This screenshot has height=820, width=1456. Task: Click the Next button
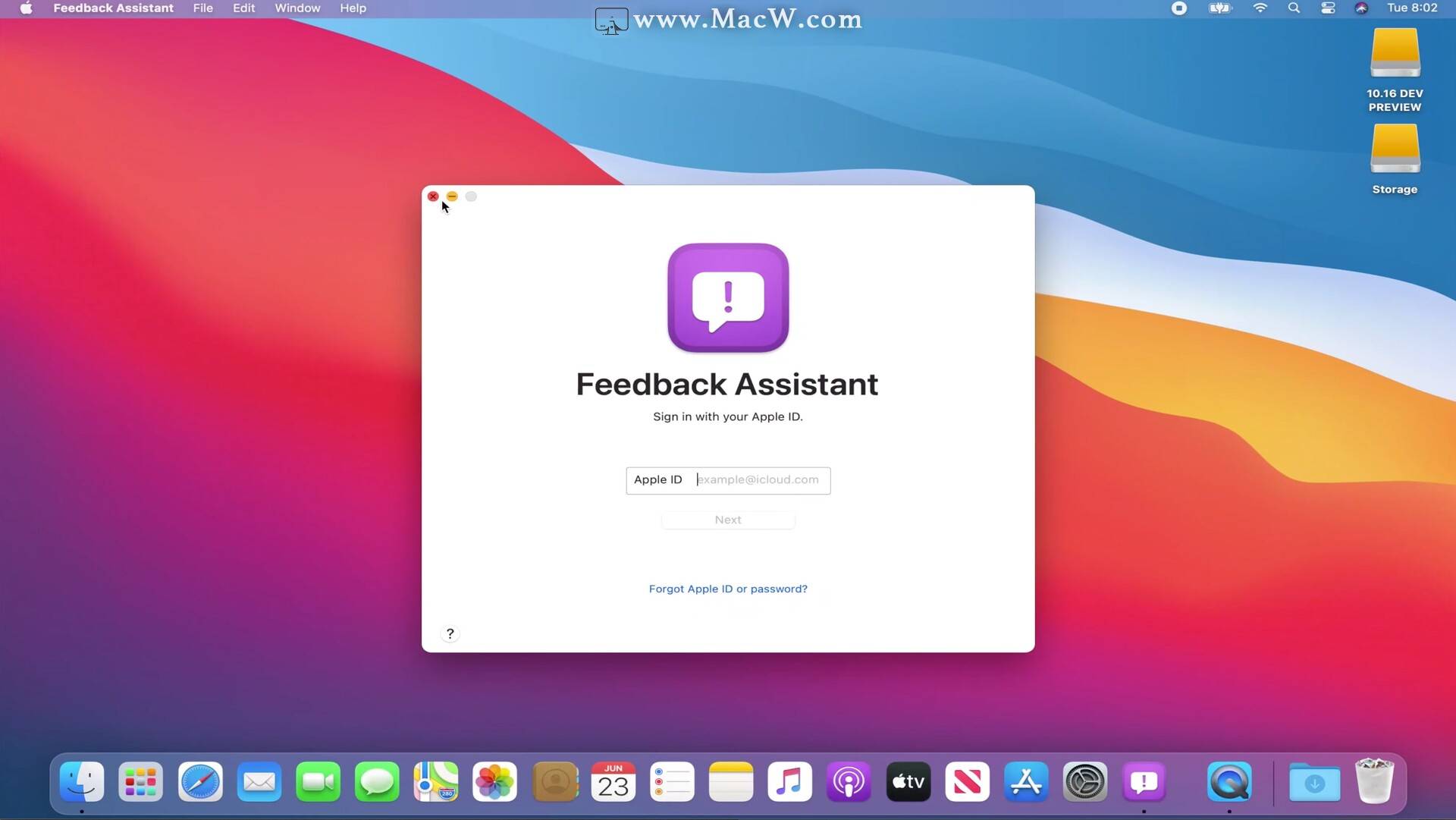(728, 520)
